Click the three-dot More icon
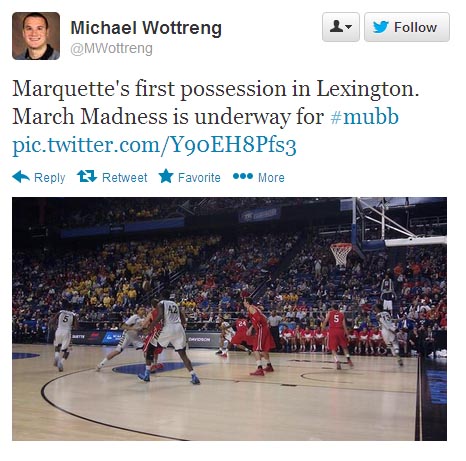 click(x=243, y=176)
